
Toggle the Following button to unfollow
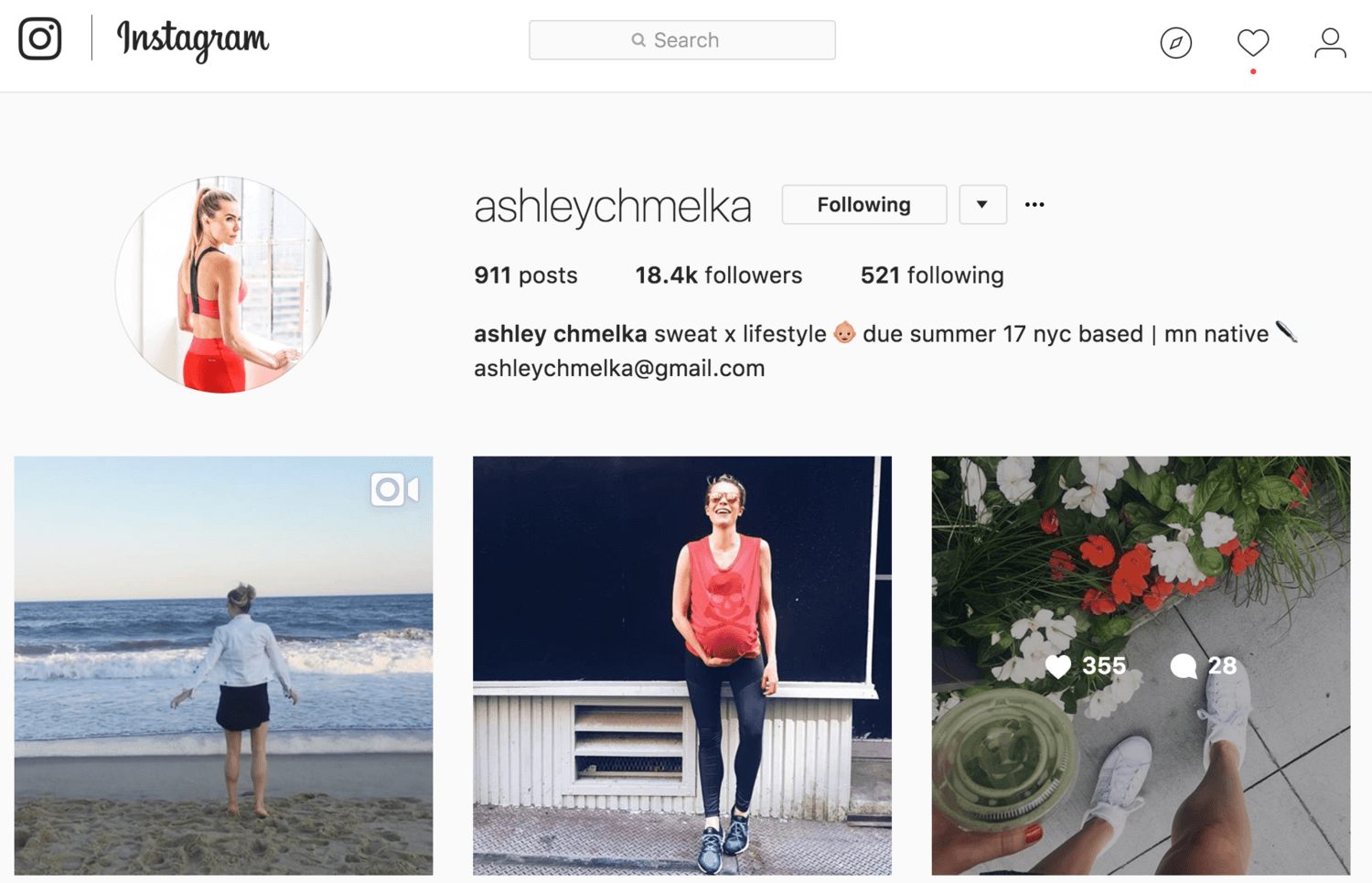tap(864, 204)
